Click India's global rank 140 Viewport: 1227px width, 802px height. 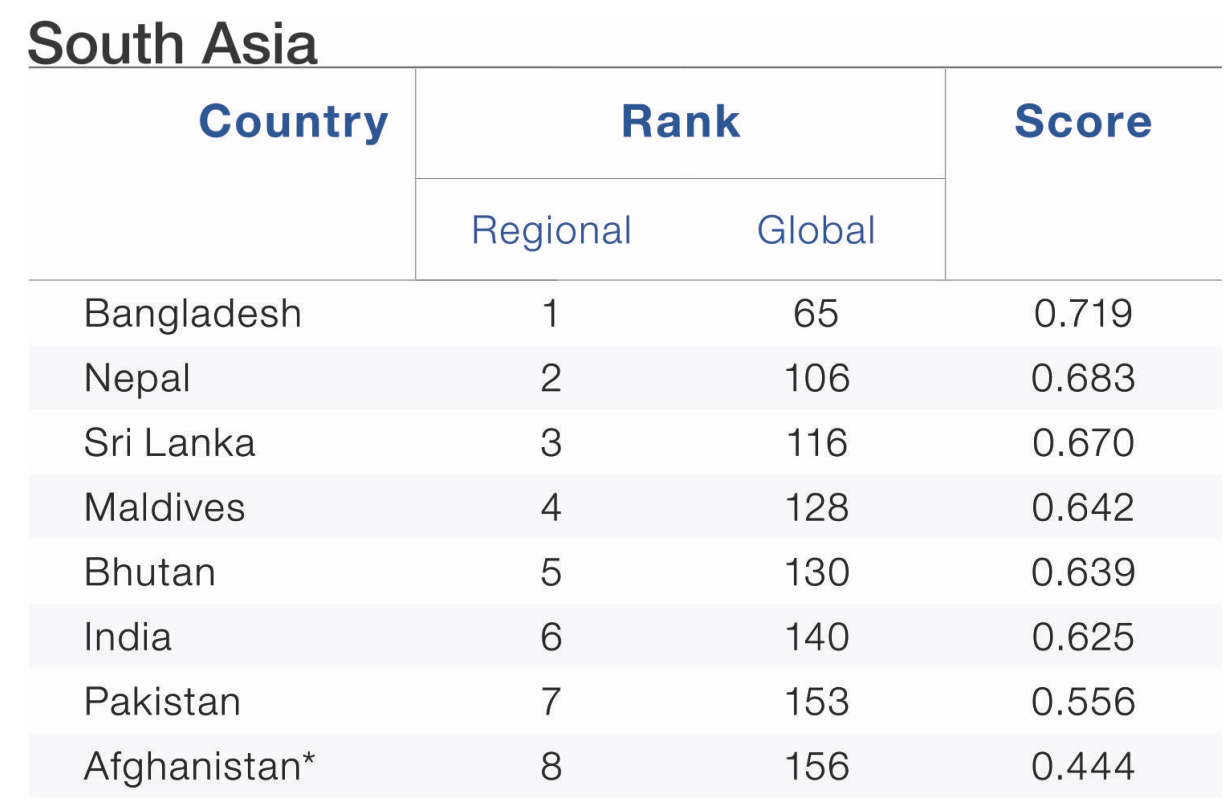coord(817,637)
